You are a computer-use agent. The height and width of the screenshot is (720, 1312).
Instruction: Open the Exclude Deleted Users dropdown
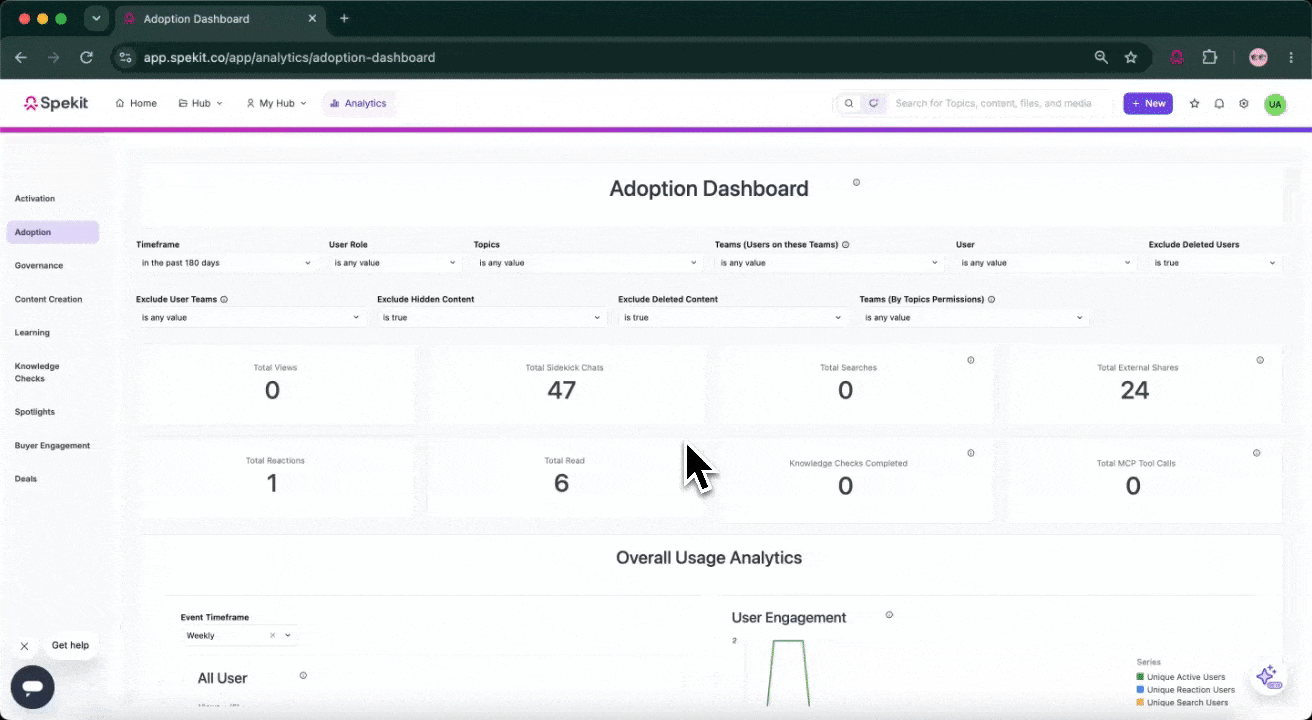point(1214,263)
